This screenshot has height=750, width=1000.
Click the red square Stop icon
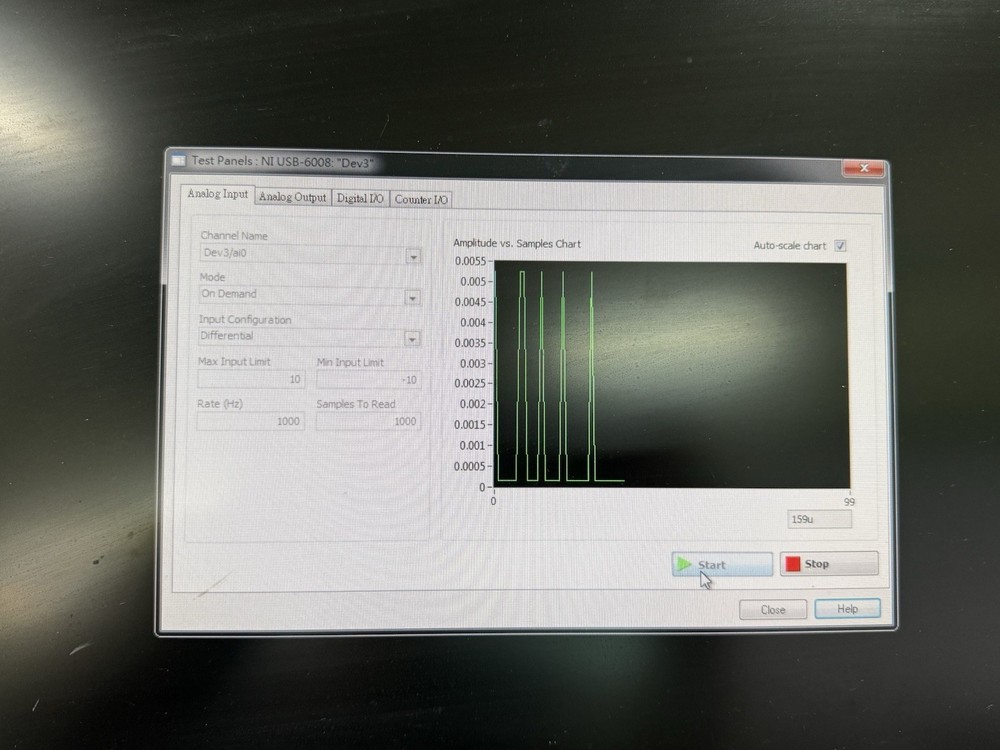[x=793, y=563]
